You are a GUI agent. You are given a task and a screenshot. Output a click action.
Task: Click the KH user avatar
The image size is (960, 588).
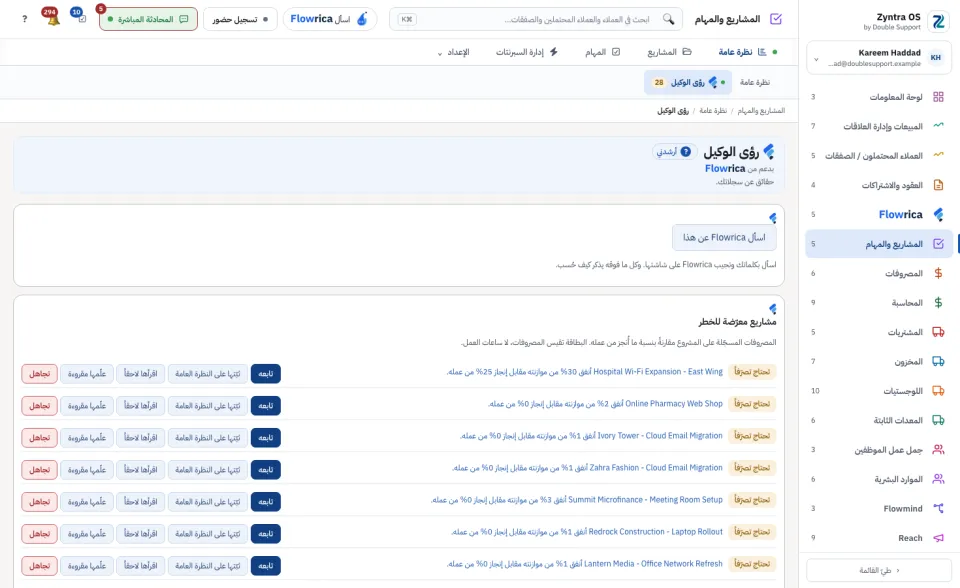point(936,58)
